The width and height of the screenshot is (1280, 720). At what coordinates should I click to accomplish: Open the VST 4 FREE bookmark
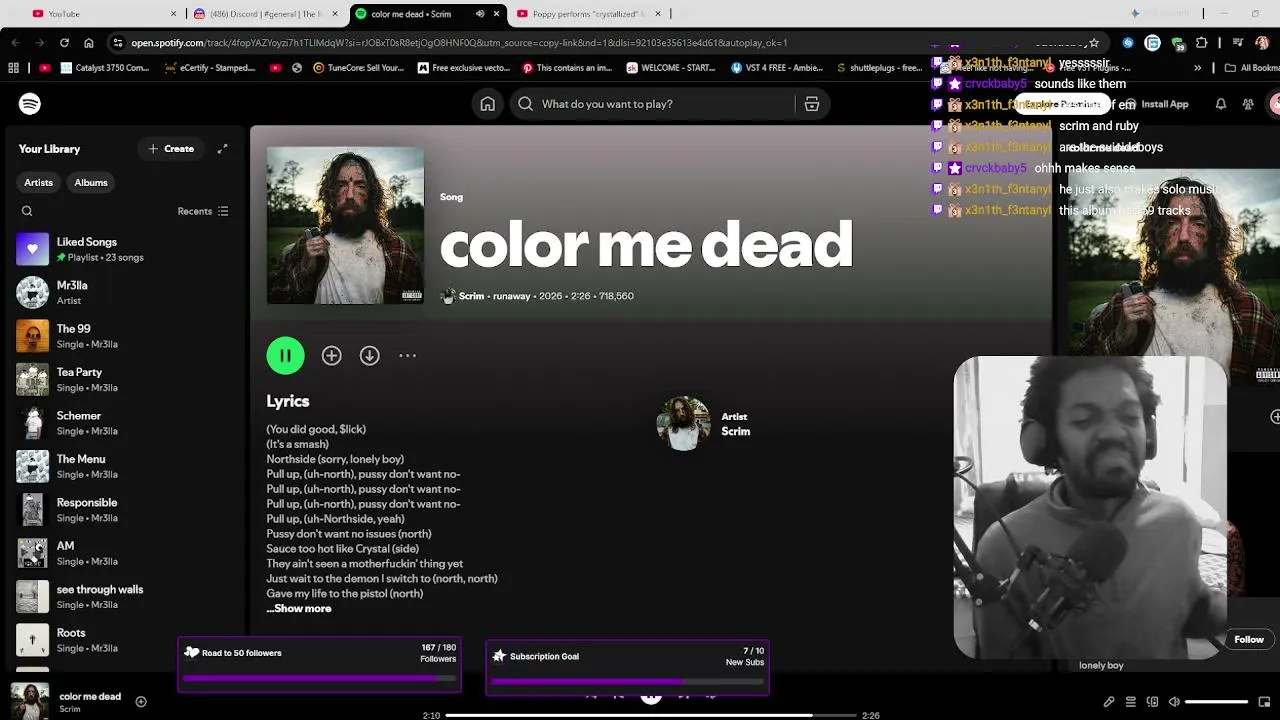777,68
